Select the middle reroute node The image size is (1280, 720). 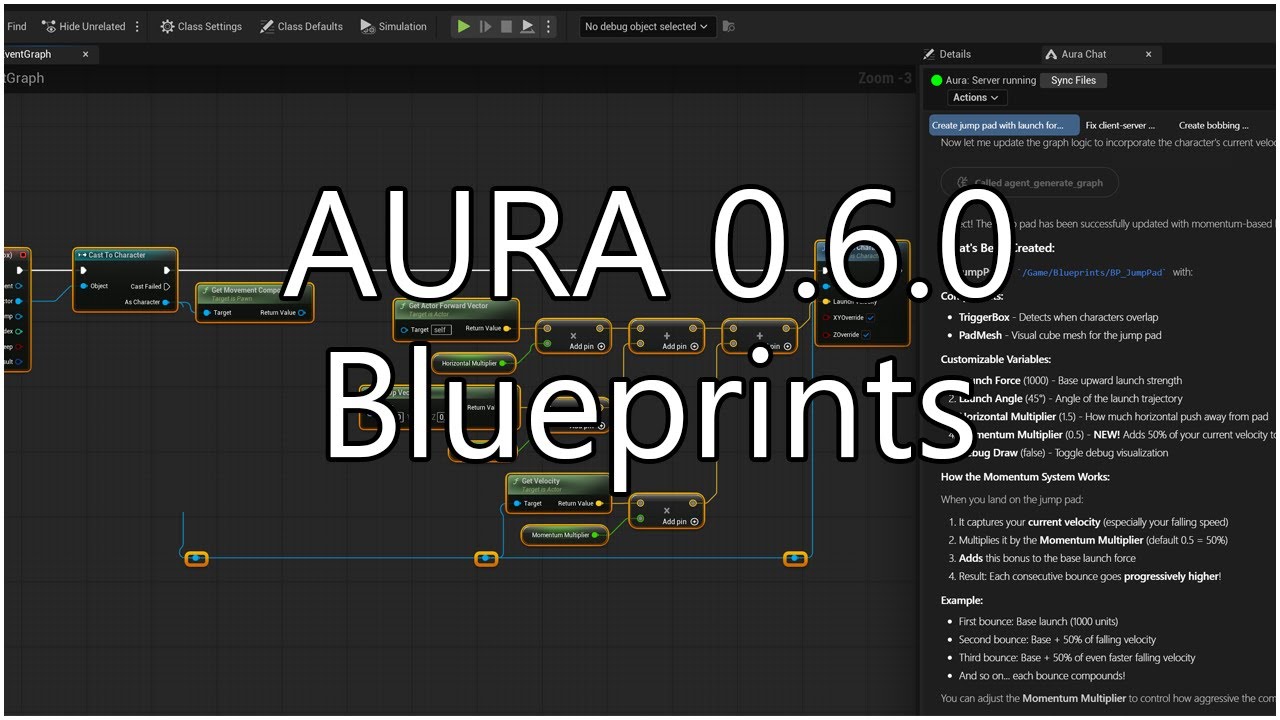[486, 558]
